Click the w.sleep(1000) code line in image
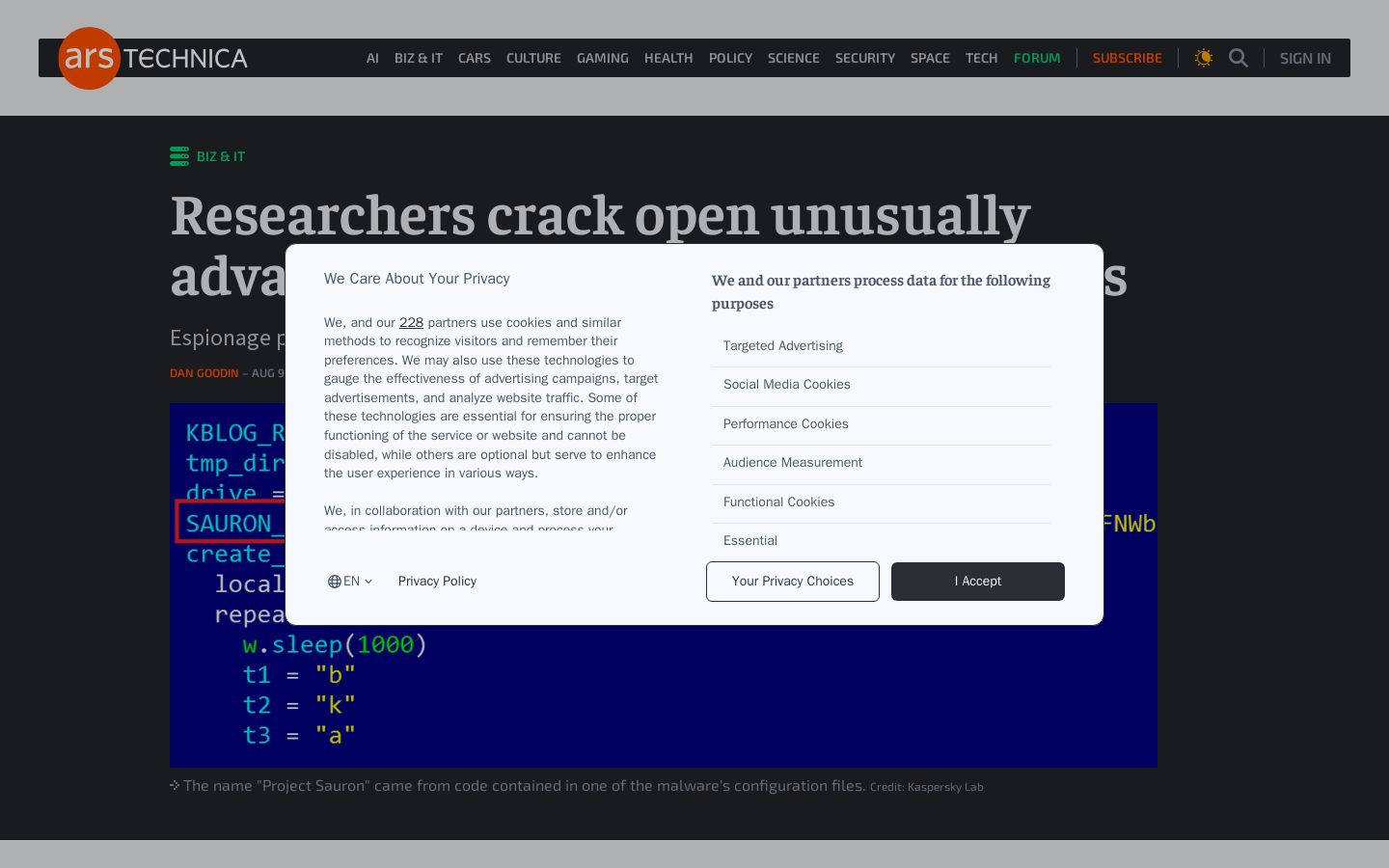Screen dimensions: 1389x868 (x=335, y=644)
